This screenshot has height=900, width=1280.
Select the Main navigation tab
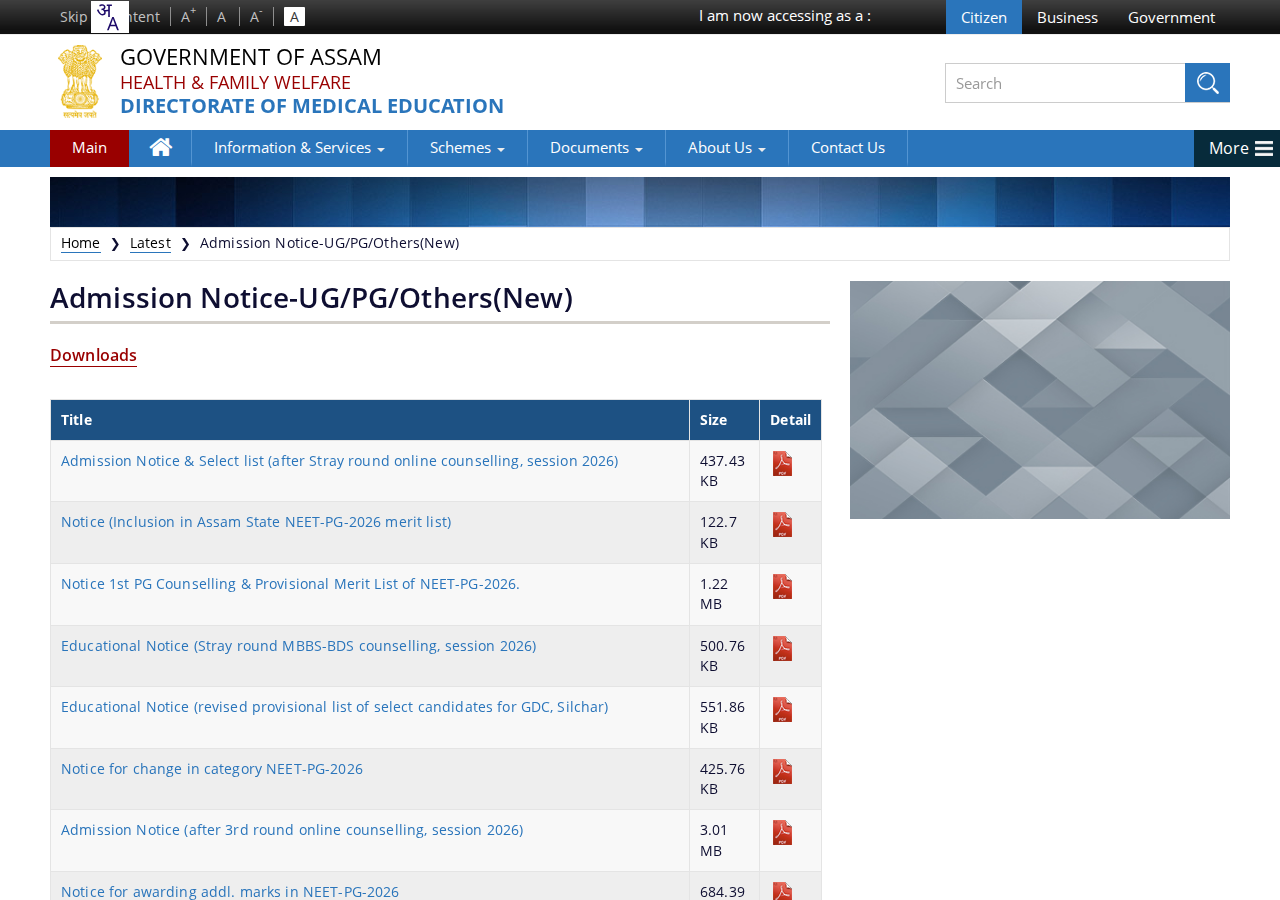[x=89, y=148]
